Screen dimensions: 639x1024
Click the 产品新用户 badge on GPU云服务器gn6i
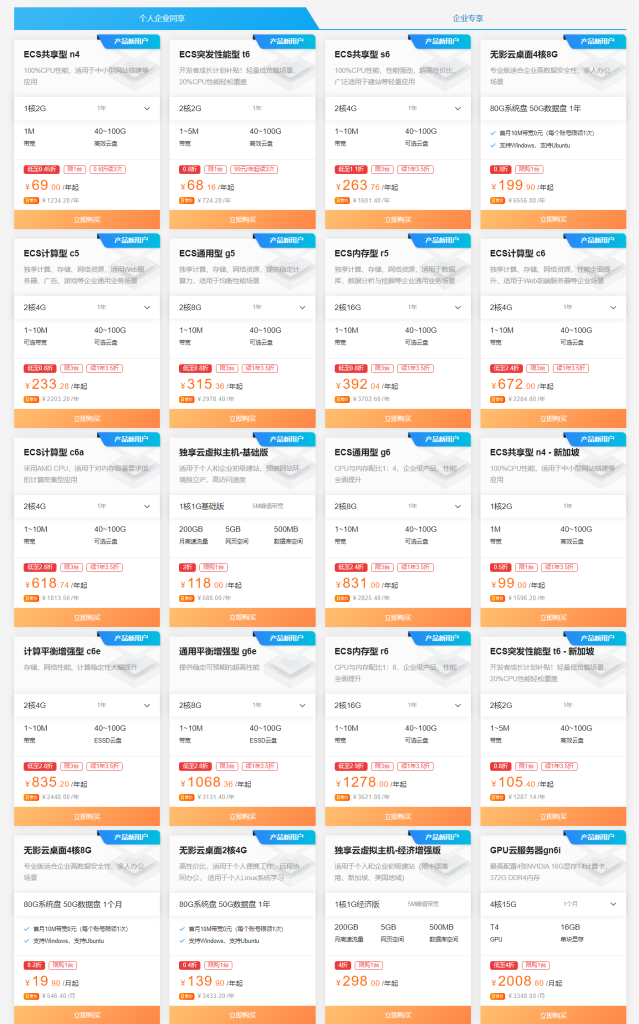595,836
